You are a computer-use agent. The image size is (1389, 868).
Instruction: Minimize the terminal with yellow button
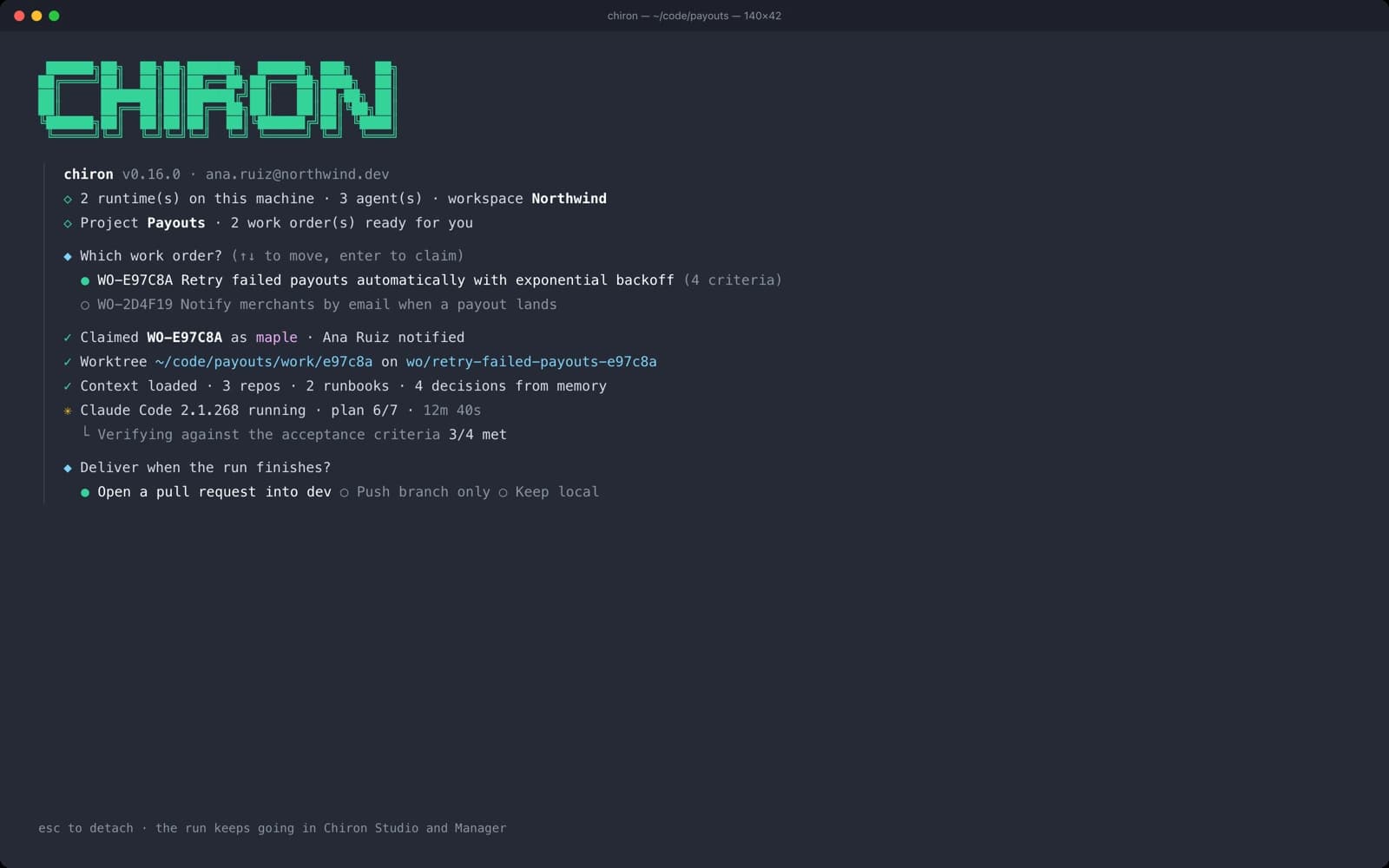point(36,16)
